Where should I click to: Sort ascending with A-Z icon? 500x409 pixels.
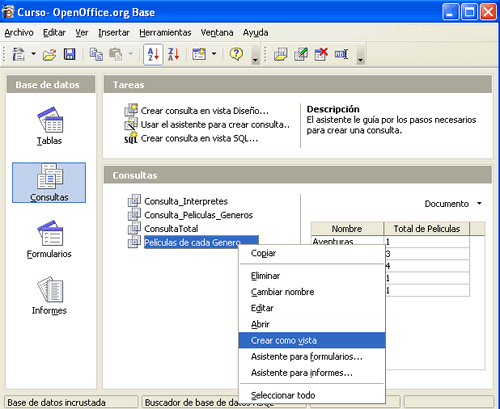click(153, 54)
